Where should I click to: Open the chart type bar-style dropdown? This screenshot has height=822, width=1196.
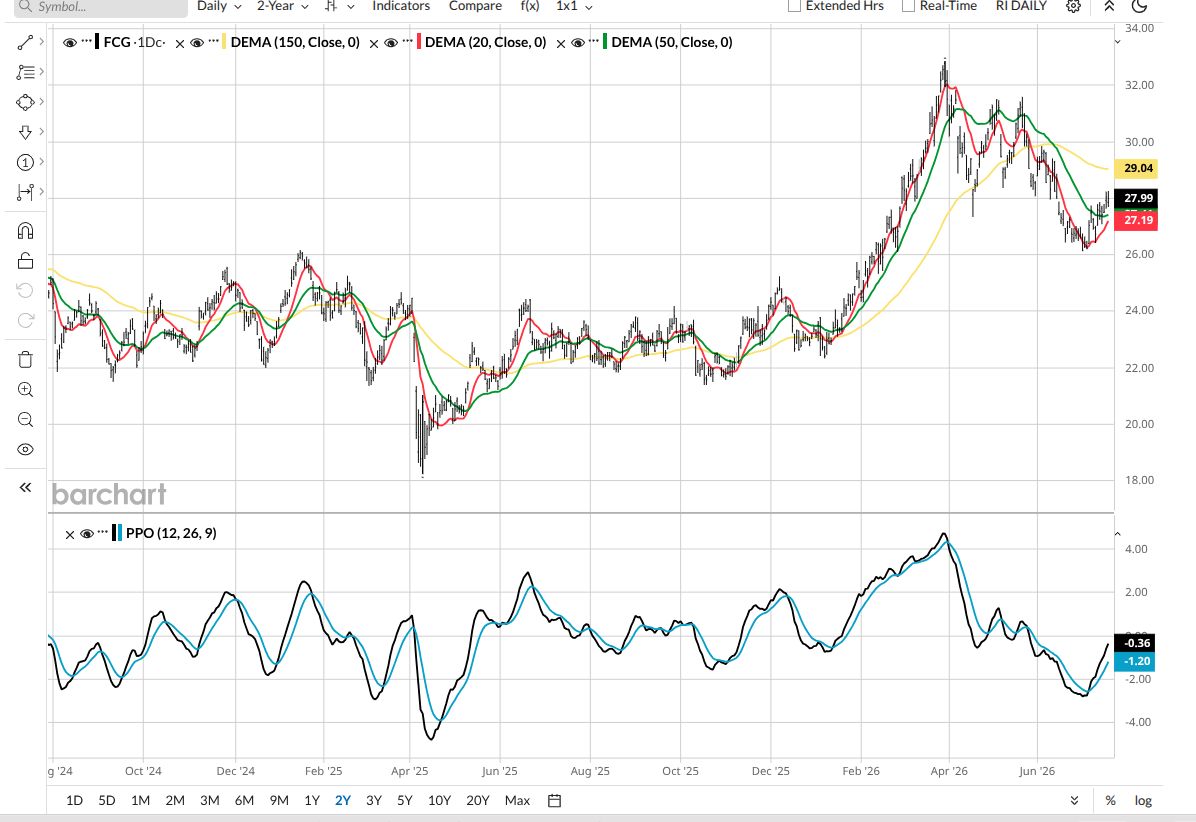pos(339,6)
